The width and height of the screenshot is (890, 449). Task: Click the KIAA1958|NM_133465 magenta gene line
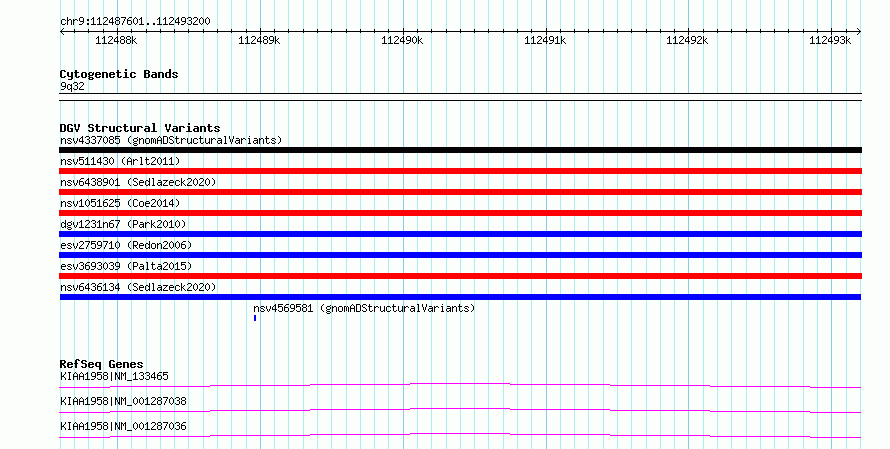[460, 385]
